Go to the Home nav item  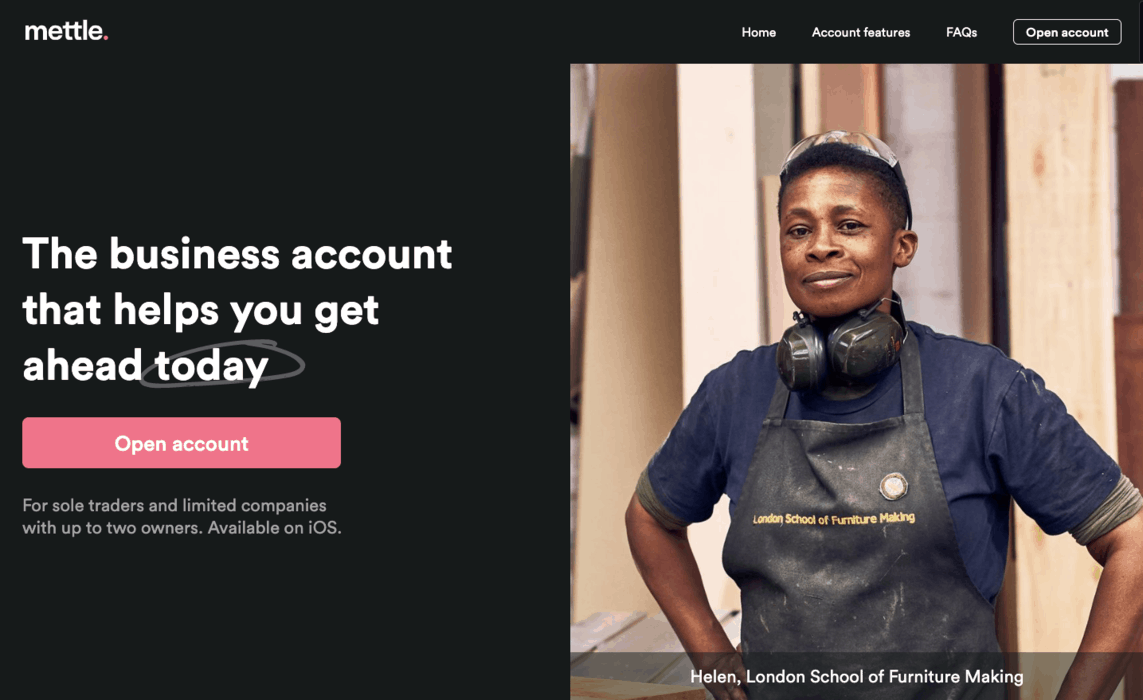758,32
